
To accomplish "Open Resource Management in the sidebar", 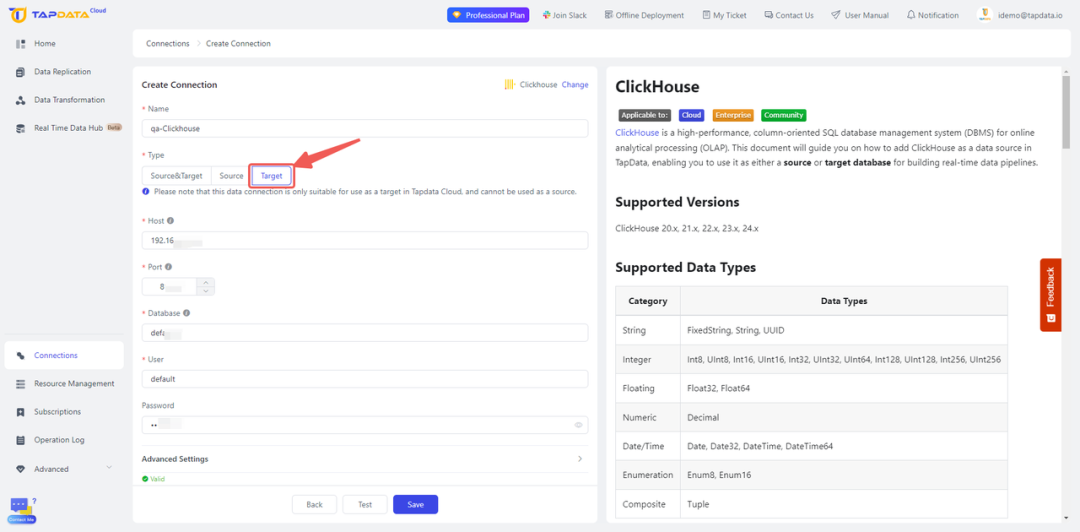I will coord(64,384).
